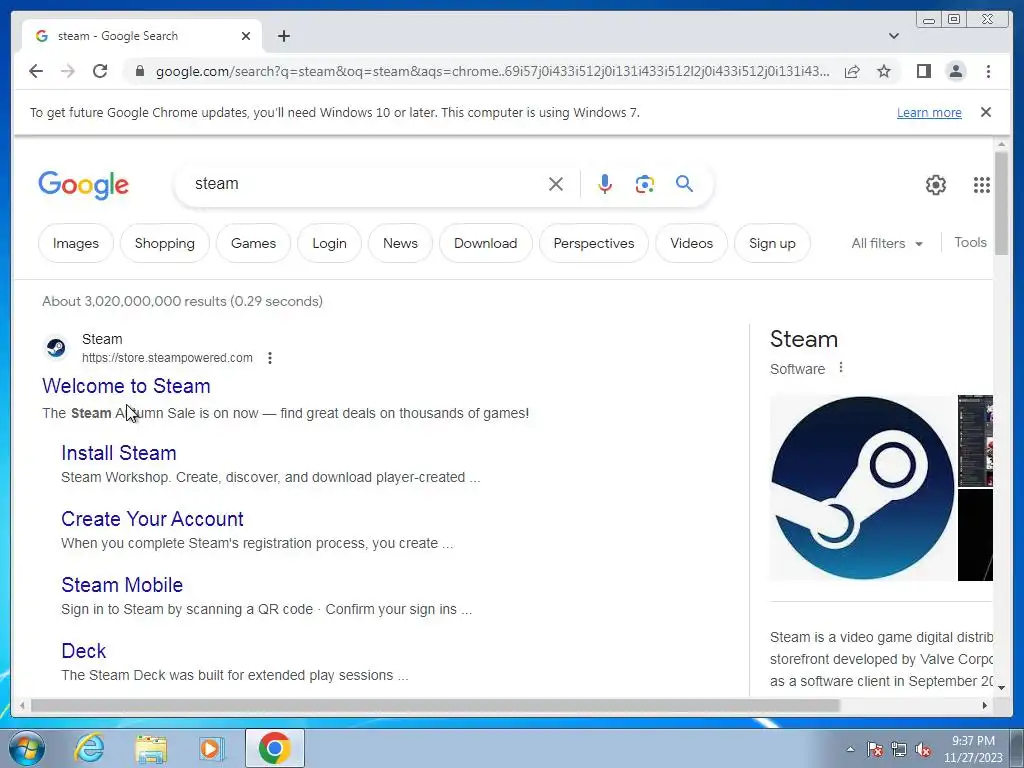Open the Action Center flag icon
1024x768 pixels.
click(875, 750)
